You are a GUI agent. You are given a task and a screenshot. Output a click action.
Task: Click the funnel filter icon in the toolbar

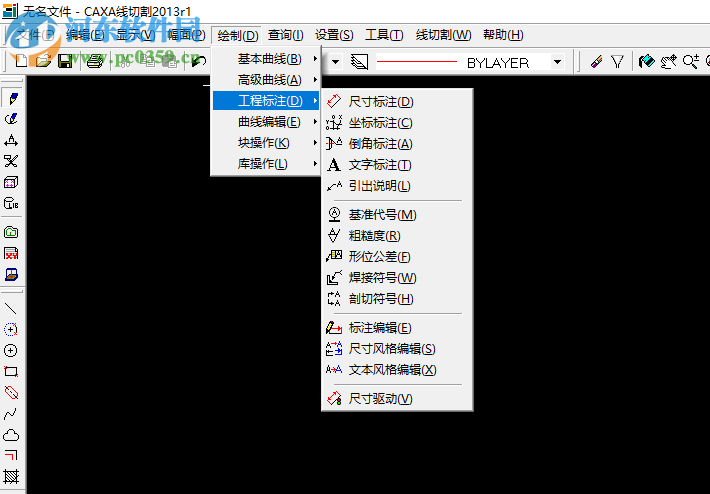click(x=617, y=62)
